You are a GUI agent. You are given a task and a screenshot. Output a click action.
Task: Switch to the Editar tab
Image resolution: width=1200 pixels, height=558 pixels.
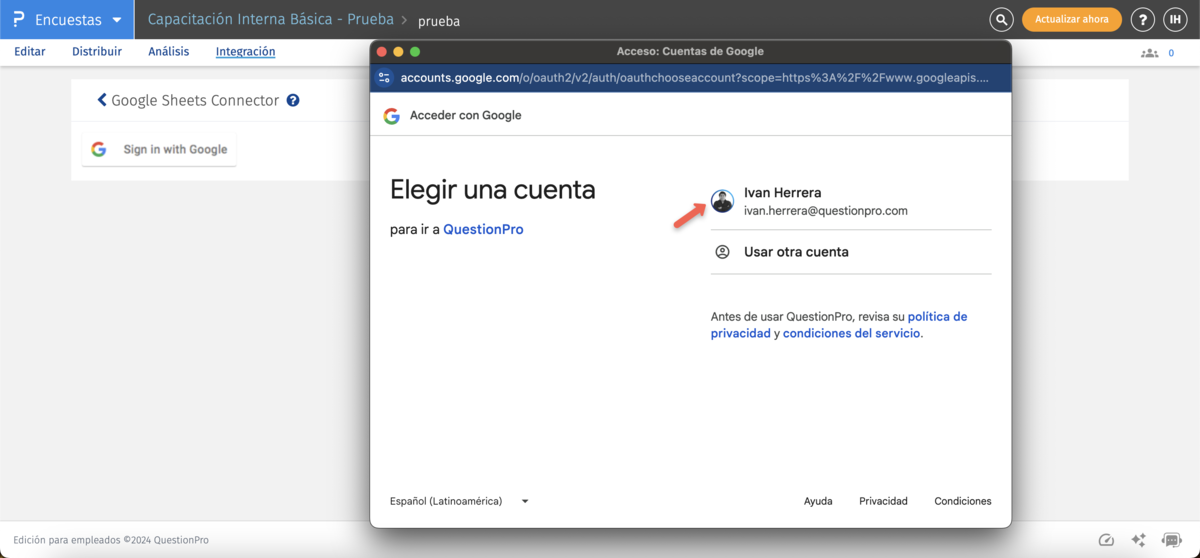(30, 52)
